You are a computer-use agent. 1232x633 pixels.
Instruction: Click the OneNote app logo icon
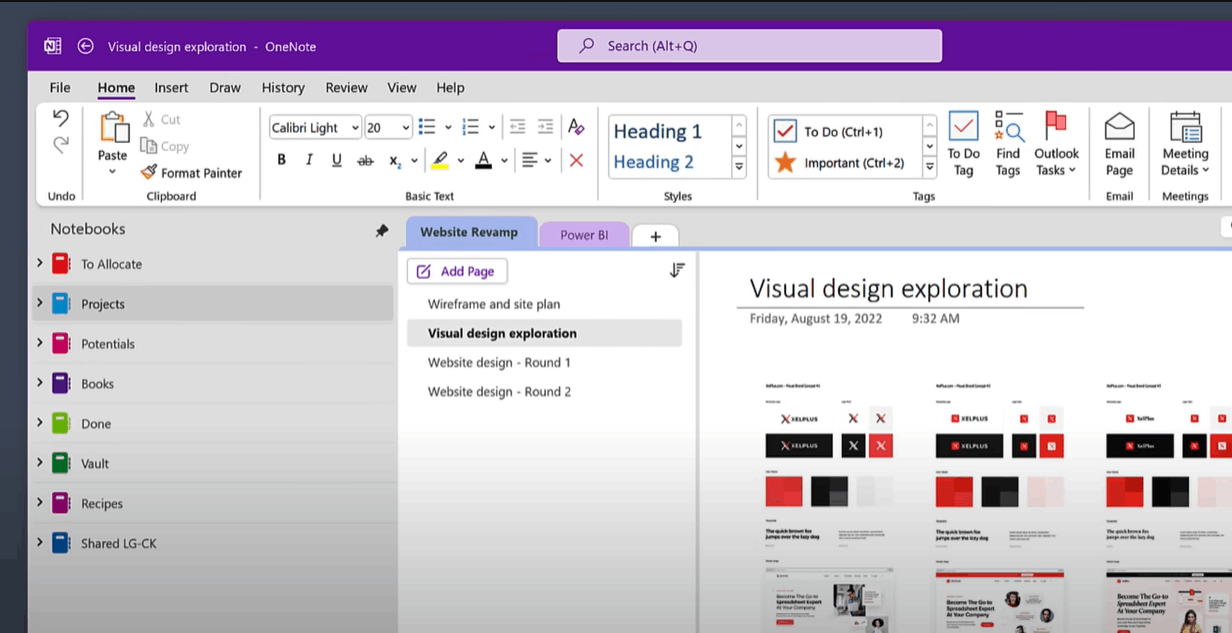click(x=53, y=46)
